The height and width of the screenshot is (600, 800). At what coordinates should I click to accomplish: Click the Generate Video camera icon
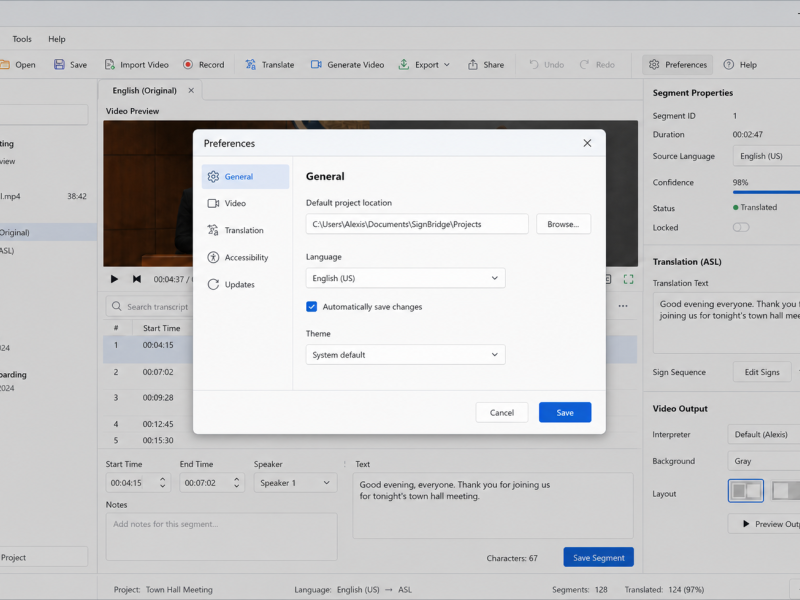[316, 65]
